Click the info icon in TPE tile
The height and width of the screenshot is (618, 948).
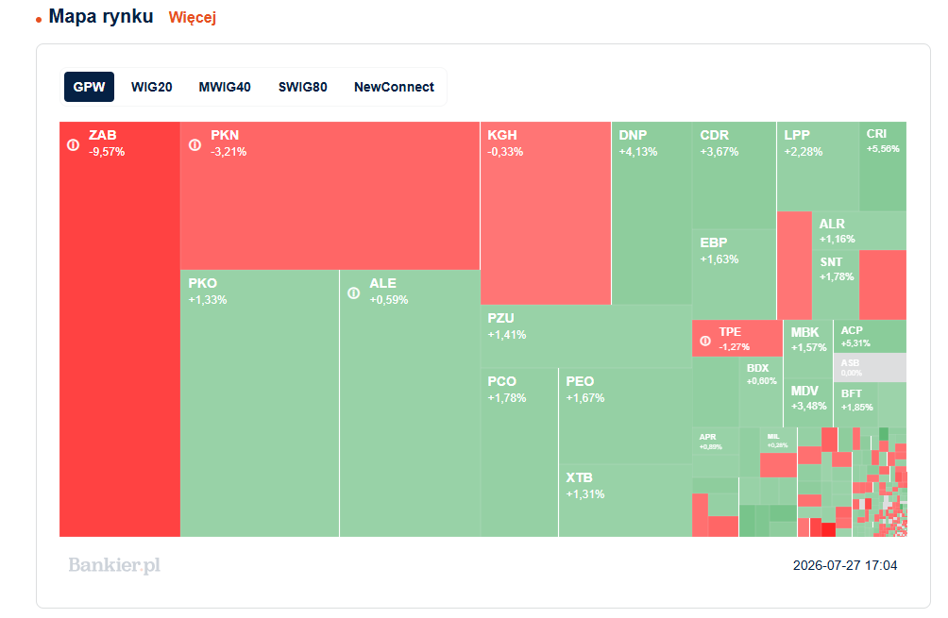click(x=705, y=341)
